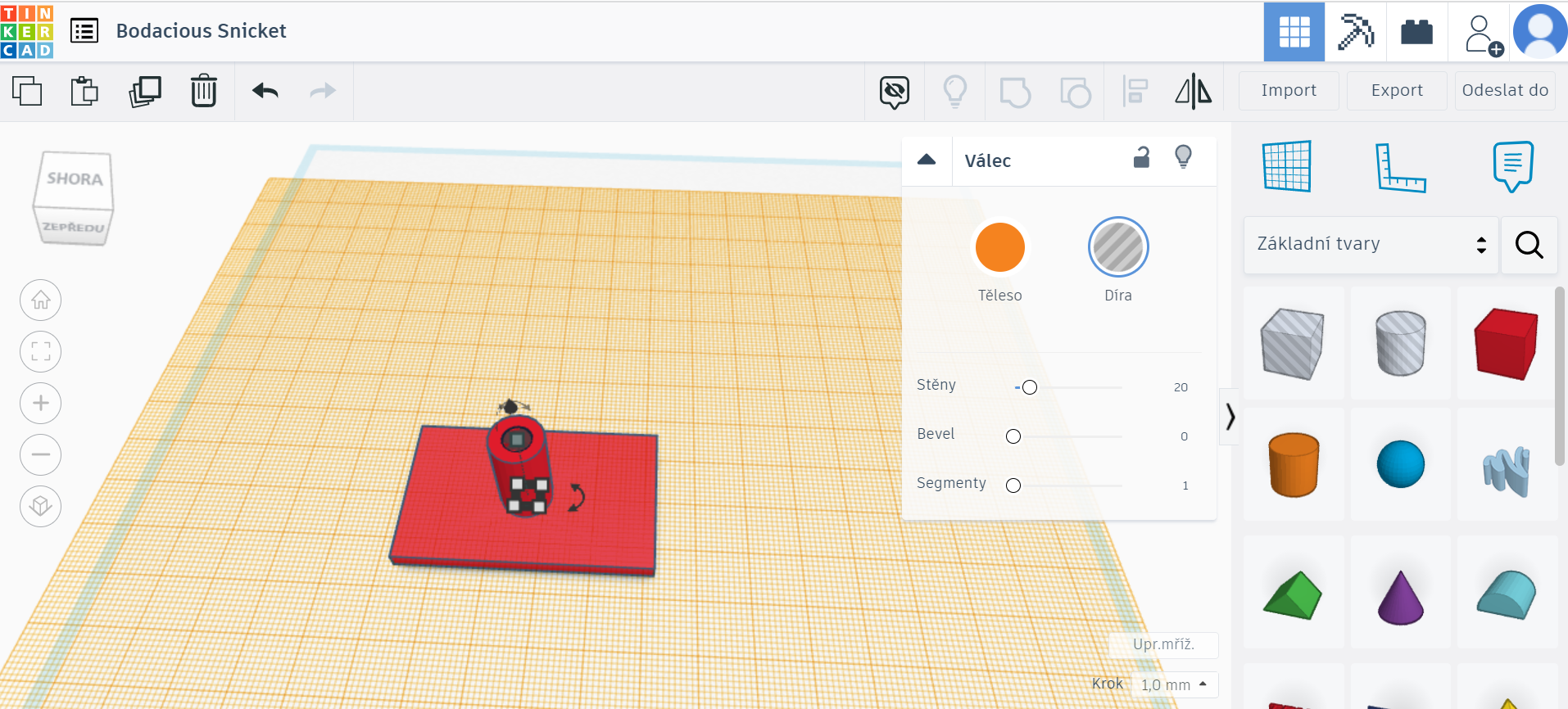Pick the green roof shape

(x=1294, y=592)
